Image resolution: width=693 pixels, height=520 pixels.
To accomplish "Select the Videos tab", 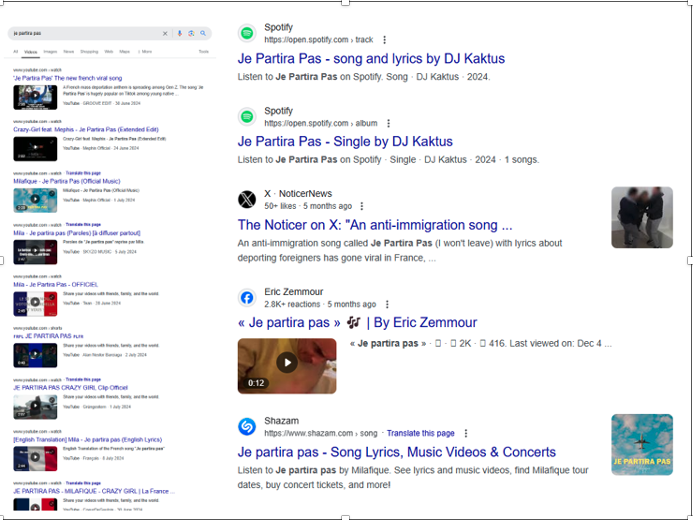I will click(30, 52).
